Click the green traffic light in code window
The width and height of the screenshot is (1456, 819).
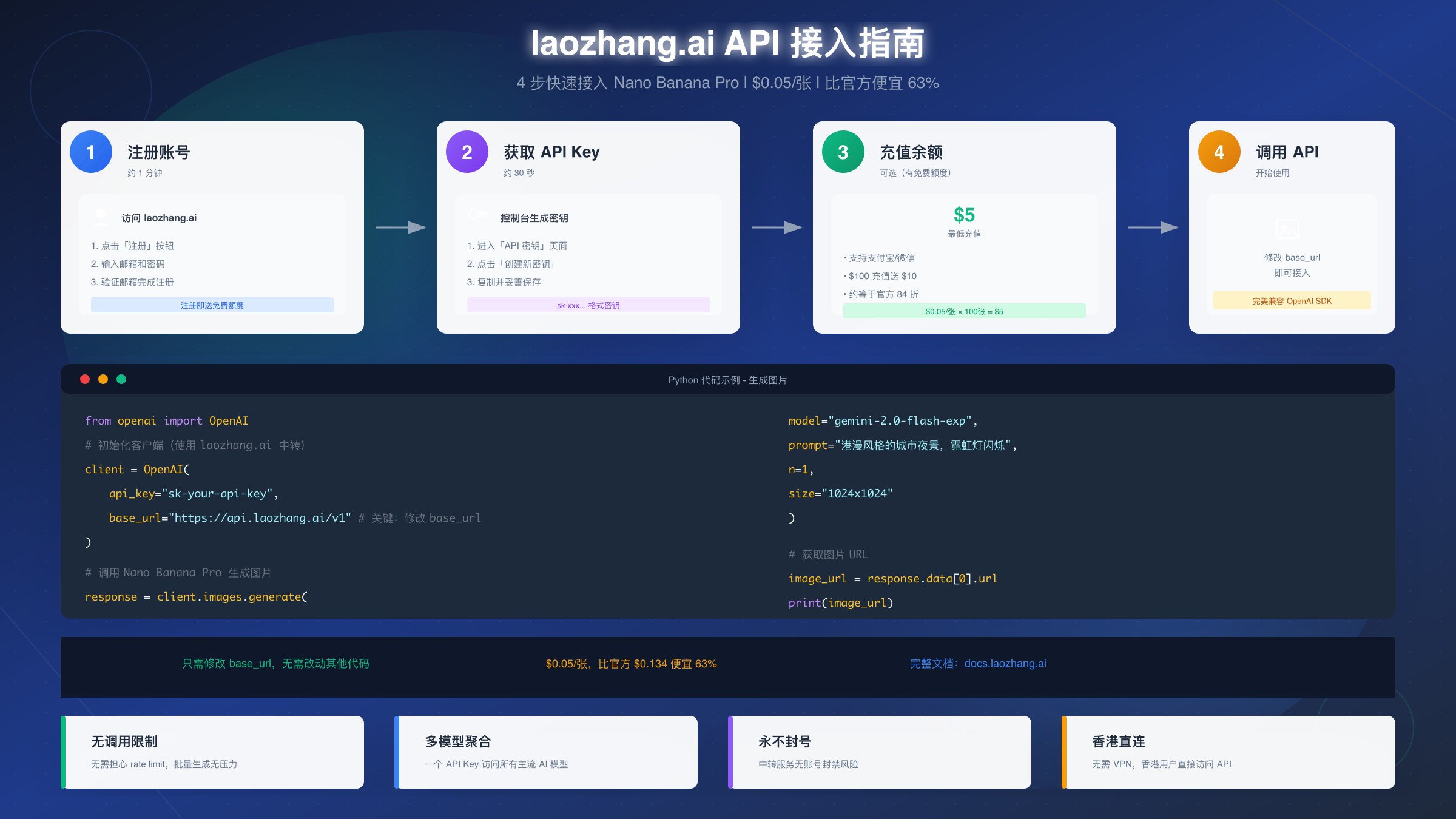pyautogui.click(x=122, y=379)
